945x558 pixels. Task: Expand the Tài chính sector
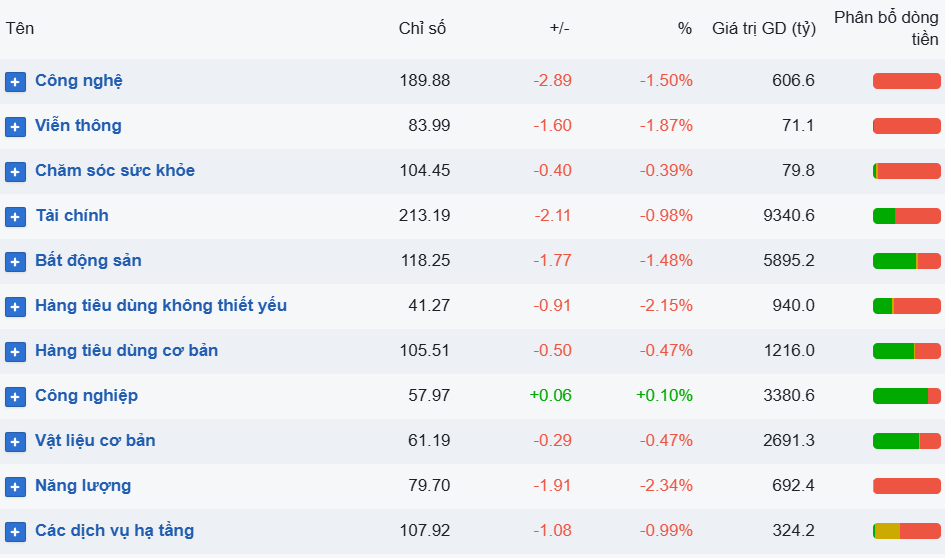point(15,217)
